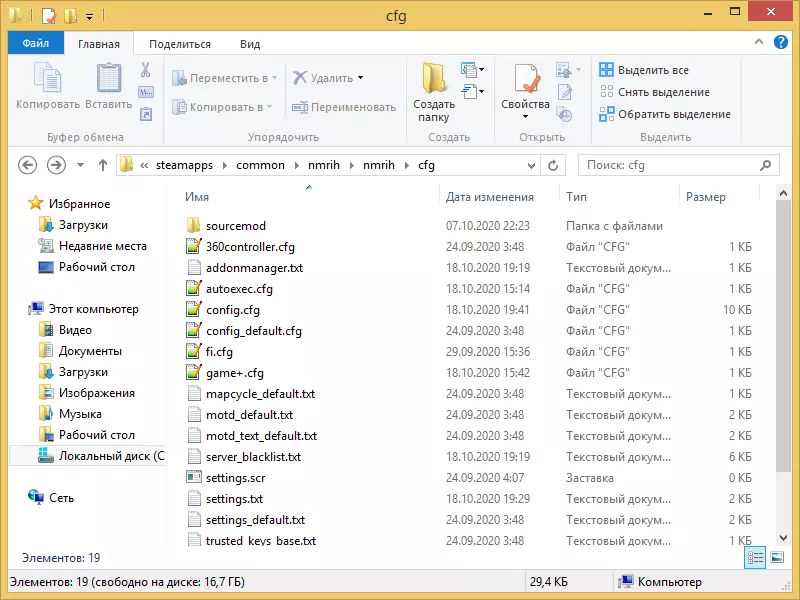
Task: Click the New folder icon in the quick access toolbar
Action: pos(70,16)
